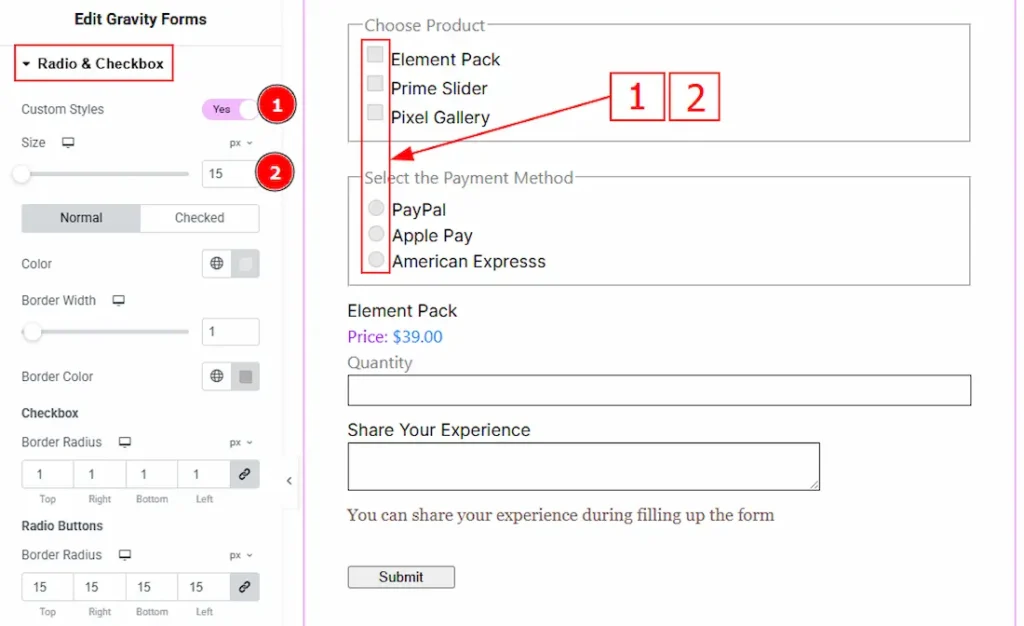Click the Size slider handle
This screenshot has width=1024, height=626.
point(20,173)
